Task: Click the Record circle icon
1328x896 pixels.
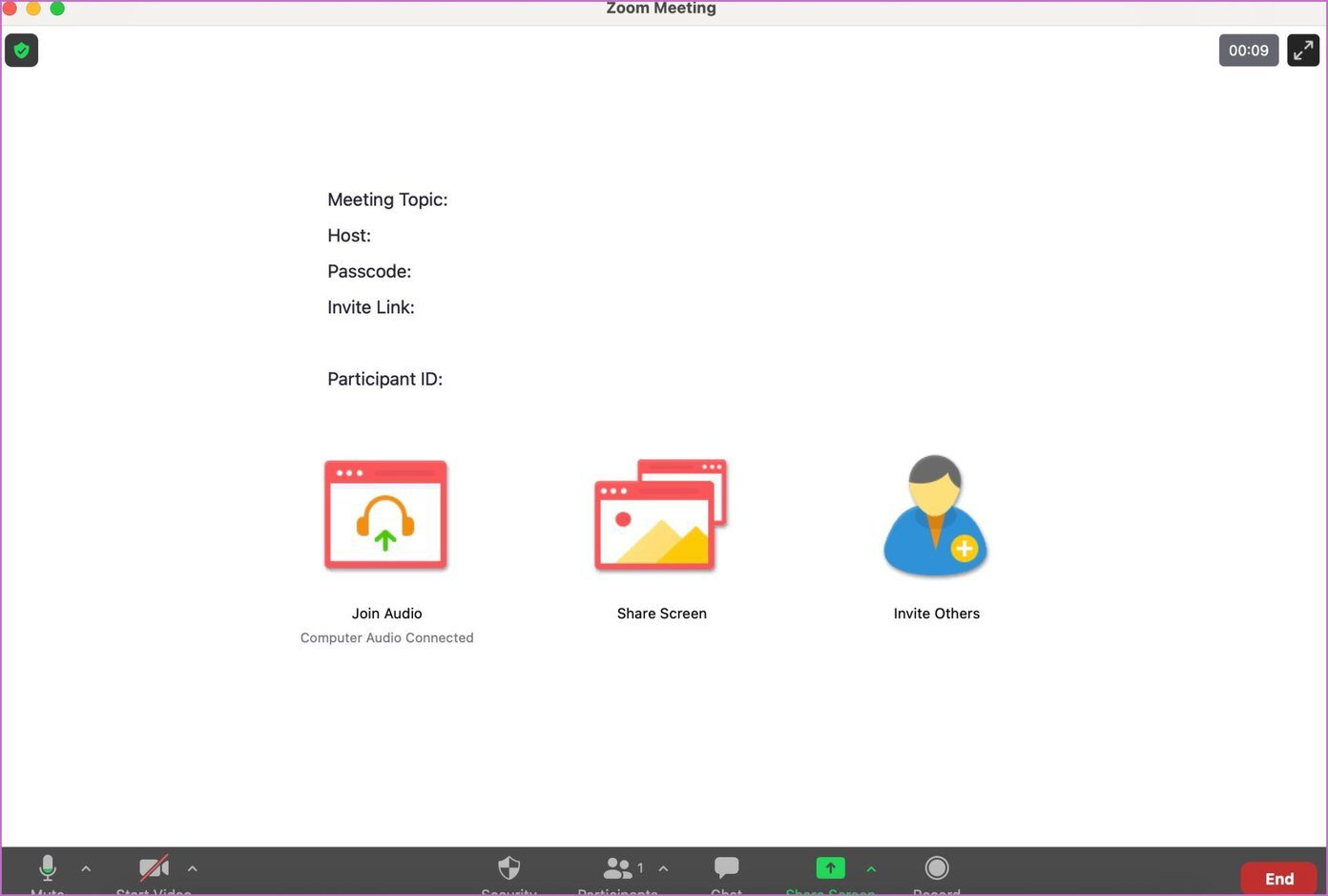Action: 937,867
